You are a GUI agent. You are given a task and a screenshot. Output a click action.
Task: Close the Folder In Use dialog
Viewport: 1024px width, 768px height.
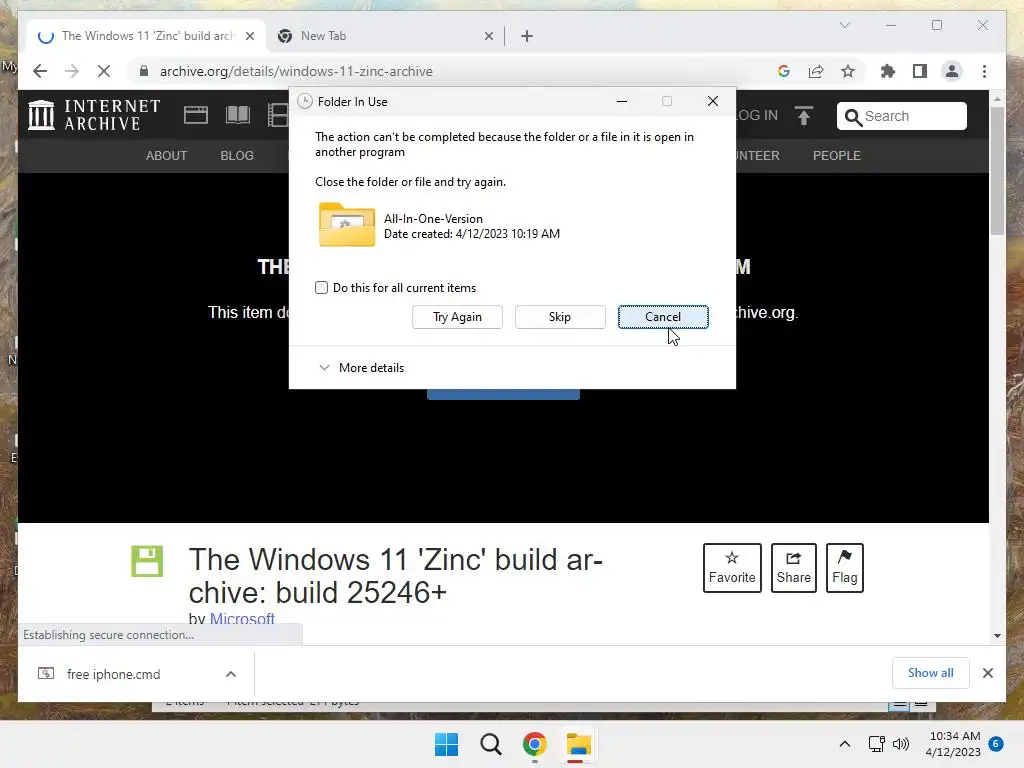pyautogui.click(x=712, y=101)
